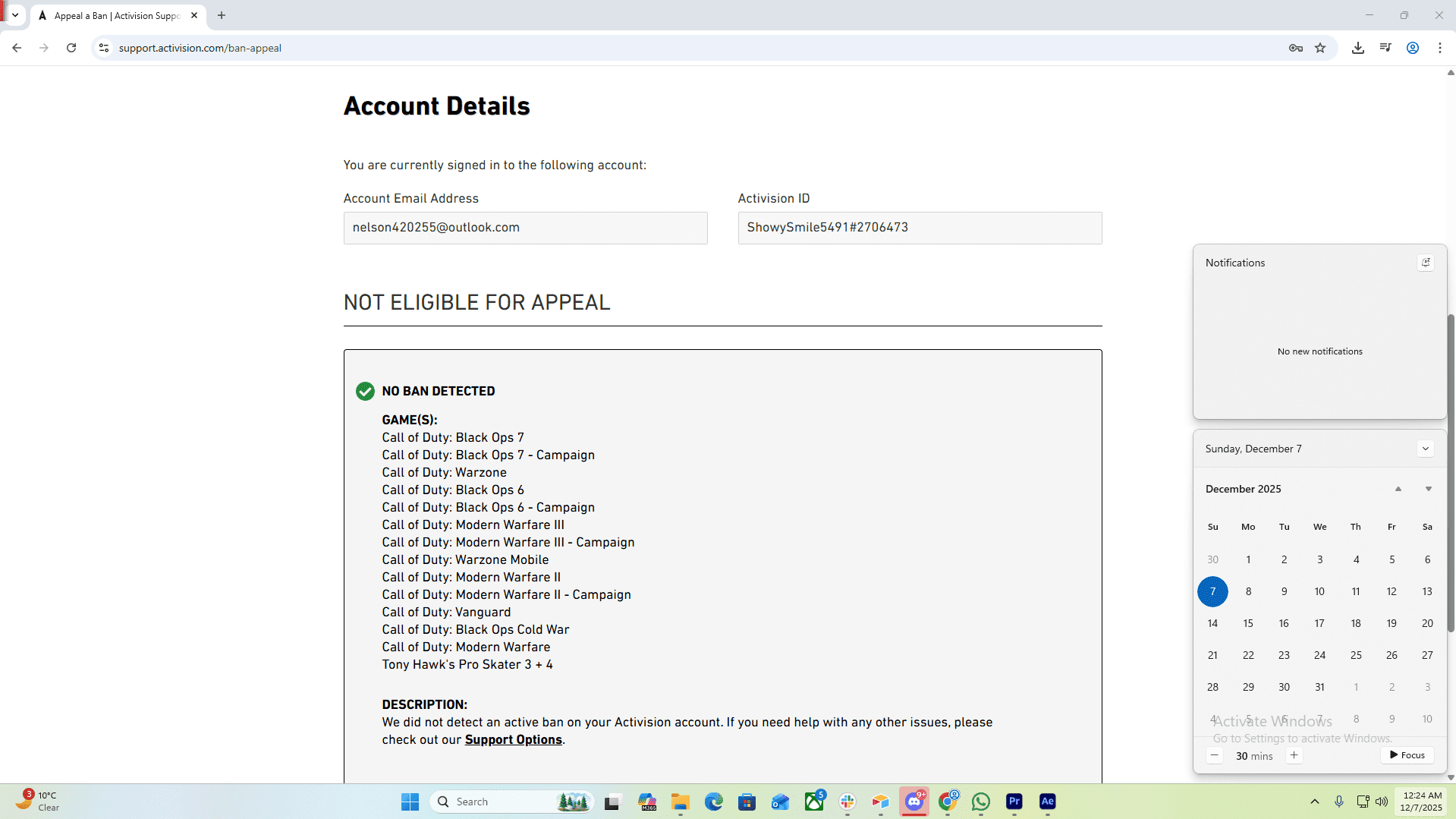The image size is (1456, 819).
Task: Click 'Call of Duty: Black Ops Cold War' text
Action: point(476,629)
